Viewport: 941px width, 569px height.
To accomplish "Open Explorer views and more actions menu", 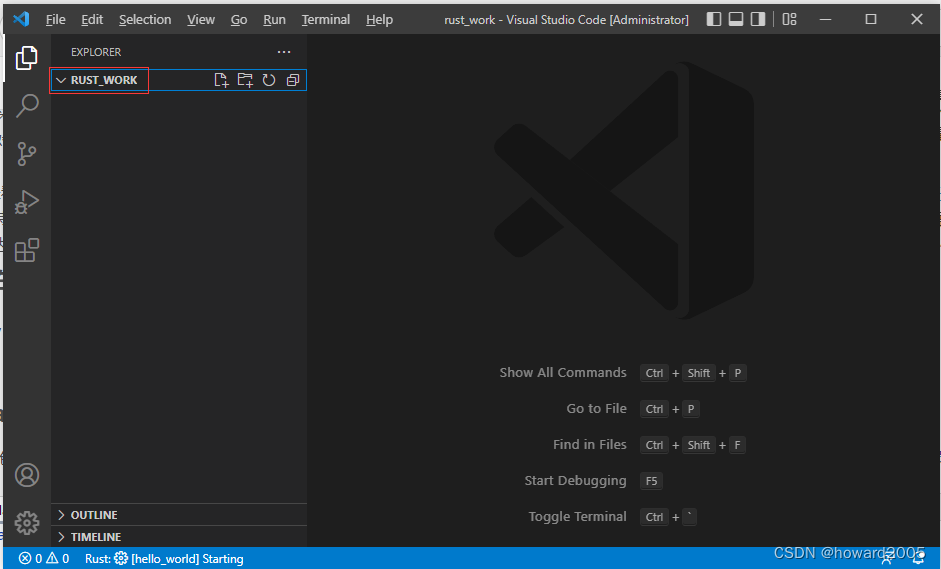I will [x=284, y=52].
